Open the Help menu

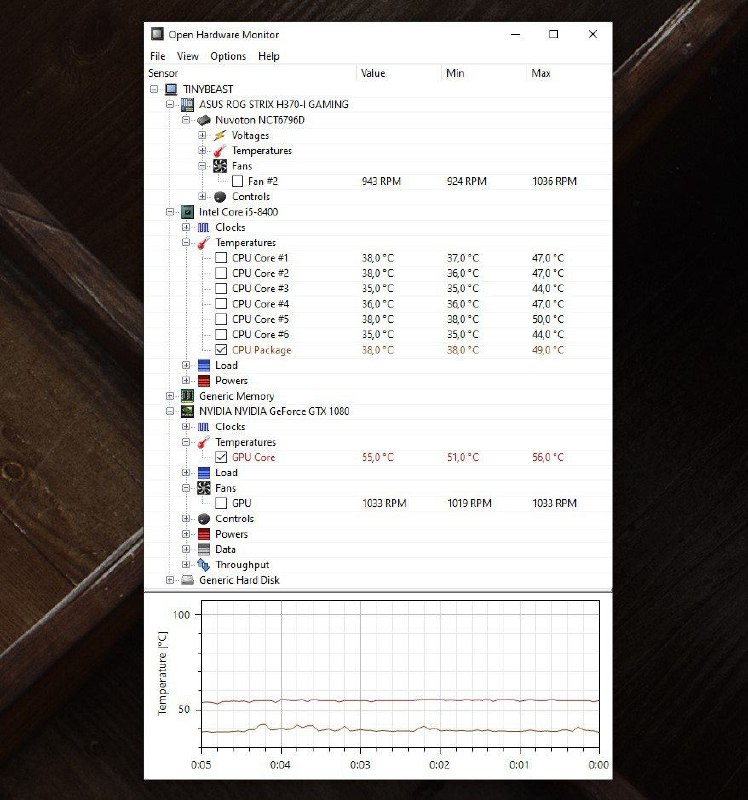tap(268, 56)
